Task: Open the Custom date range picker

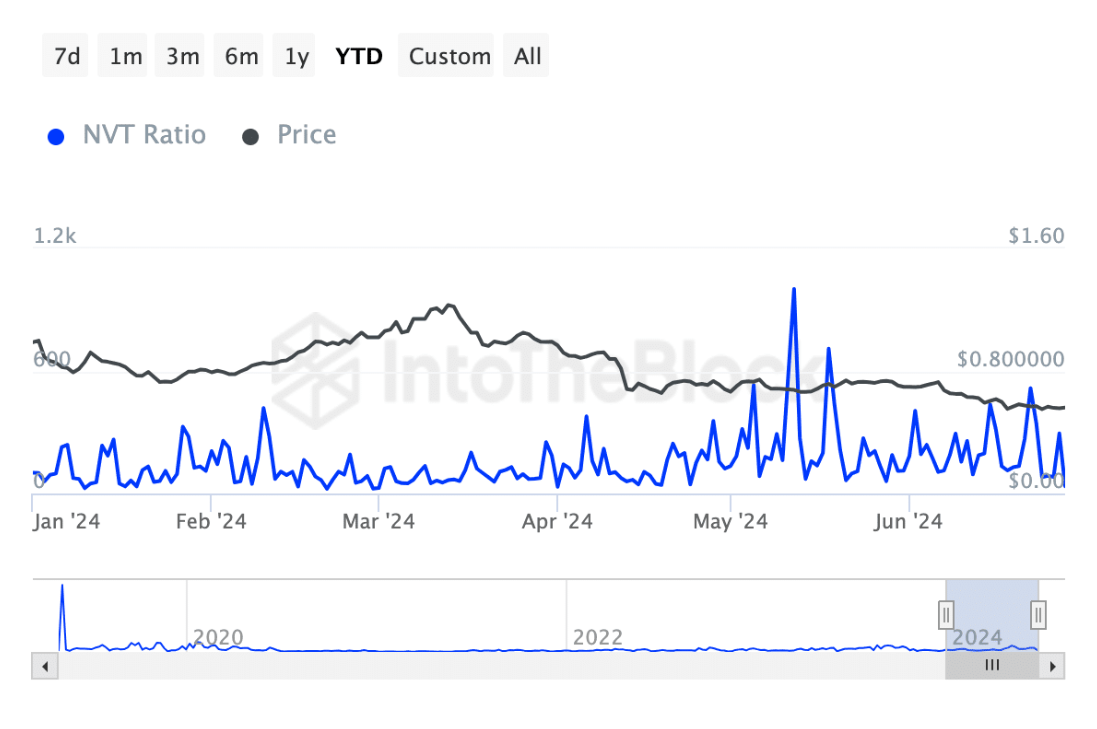Action: coord(450,56)
